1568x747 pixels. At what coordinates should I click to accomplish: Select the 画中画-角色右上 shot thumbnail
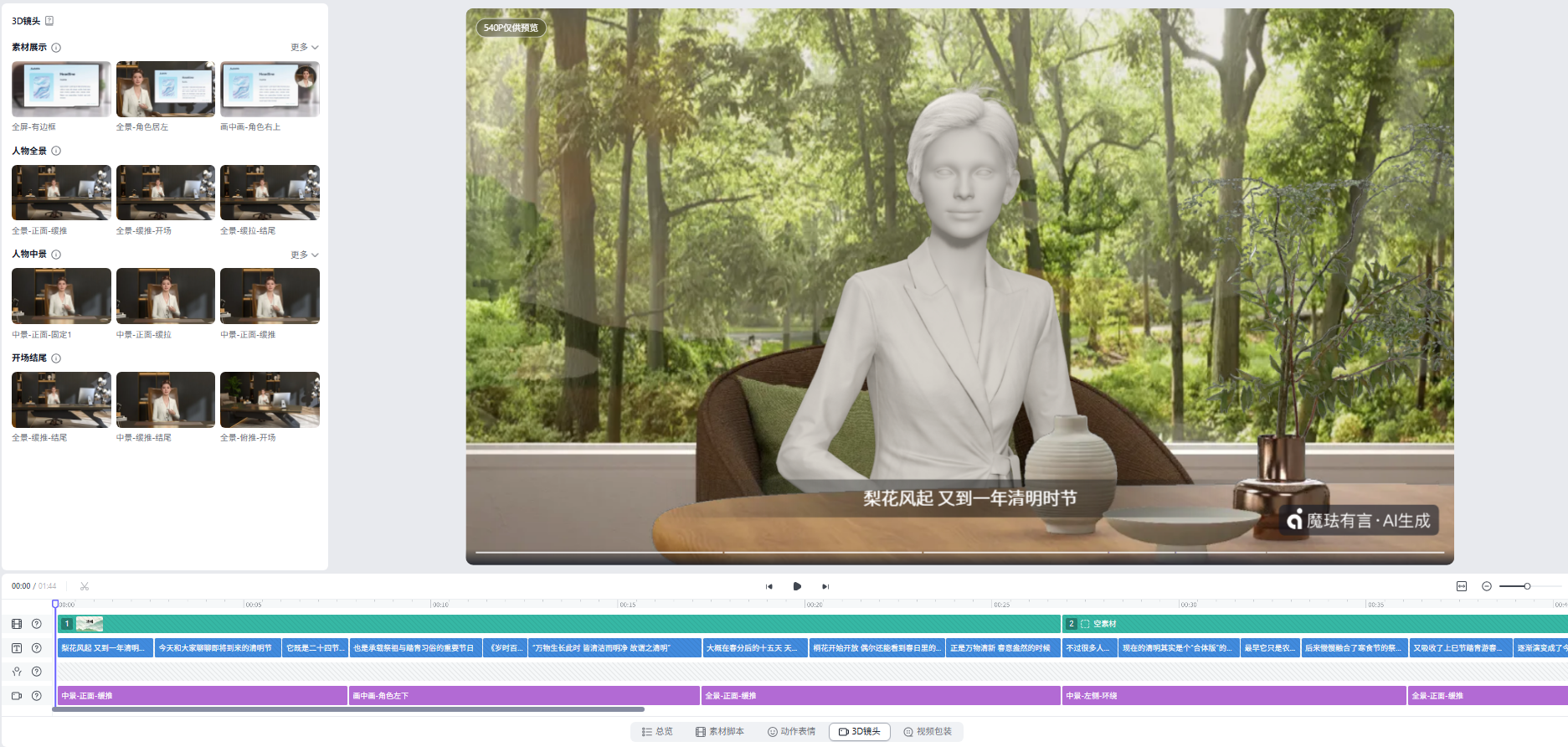(270, 89)
